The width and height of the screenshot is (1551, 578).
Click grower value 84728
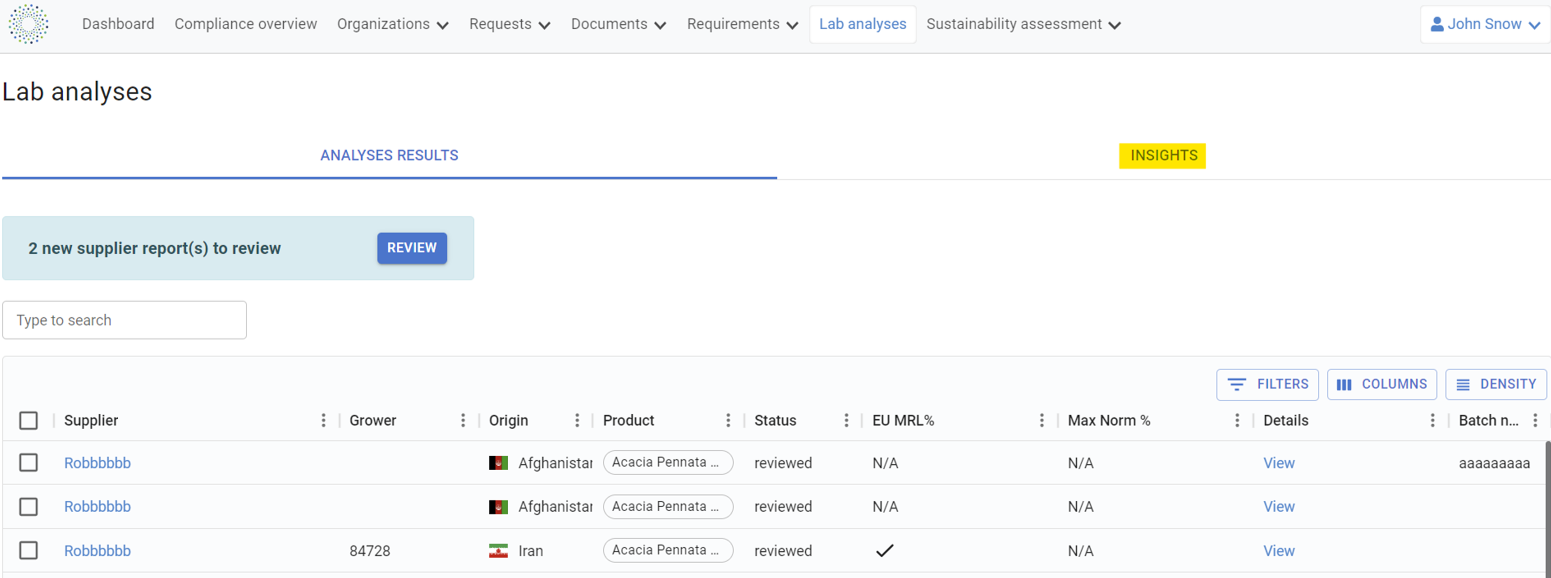click(370, 551)
